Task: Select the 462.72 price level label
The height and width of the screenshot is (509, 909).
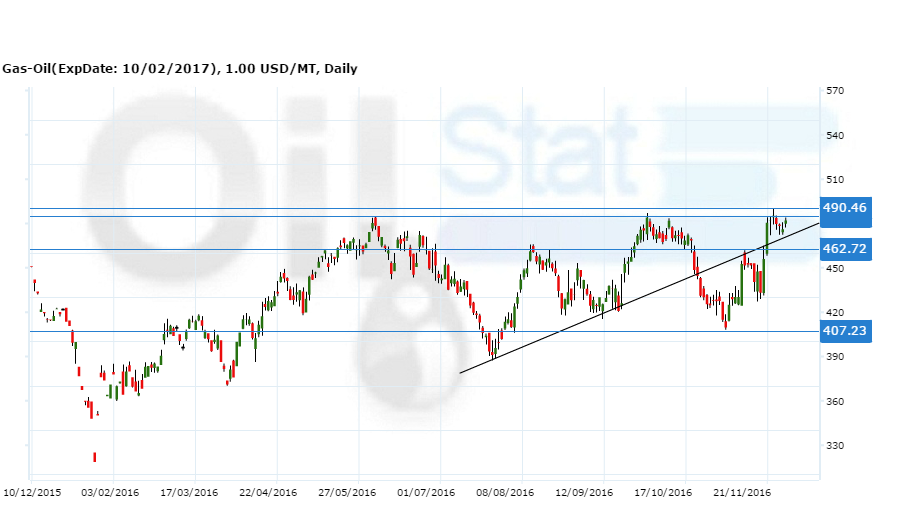Action: pyautogui.click(x=845, y=249)
